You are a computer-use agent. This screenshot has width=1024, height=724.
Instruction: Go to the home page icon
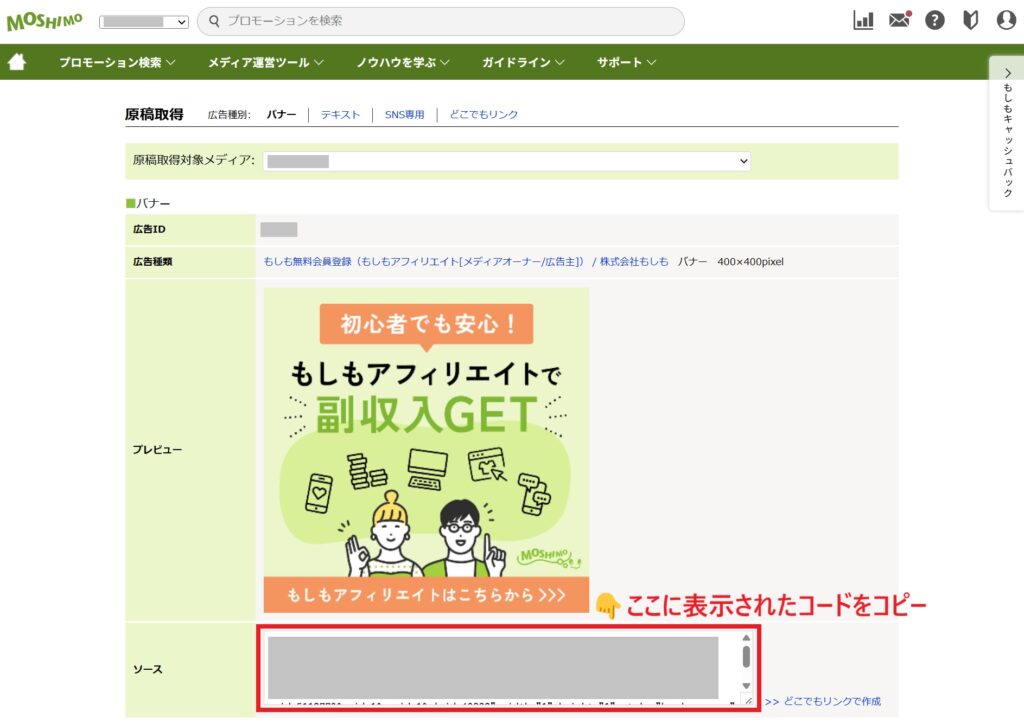(x=17, y=62)
